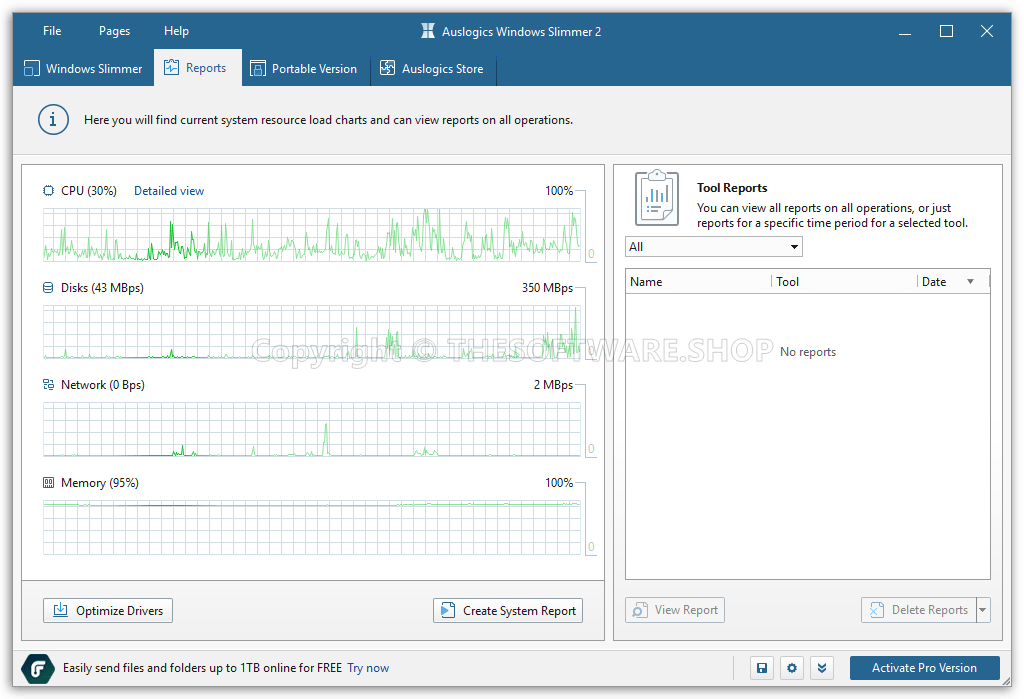Image resolution: width=1024 pixels, height=699 pixels.
Task: Switch to the Windows Slimmer tab
Action: tap(83, 69)
